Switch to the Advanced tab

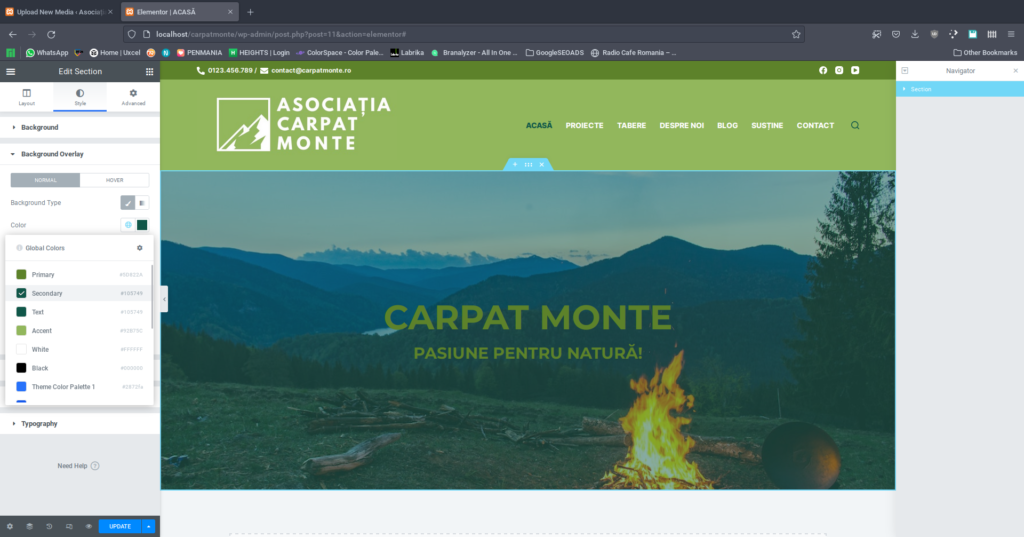[x=133, y=97]
